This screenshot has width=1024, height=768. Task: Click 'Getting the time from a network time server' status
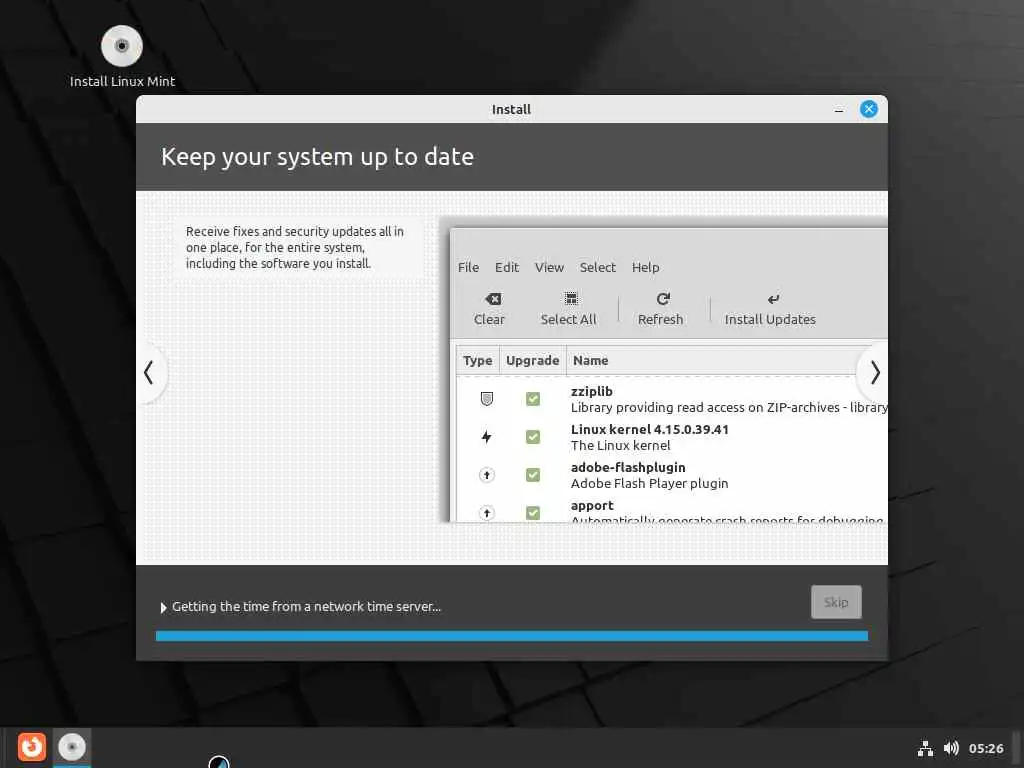point(306,607)
